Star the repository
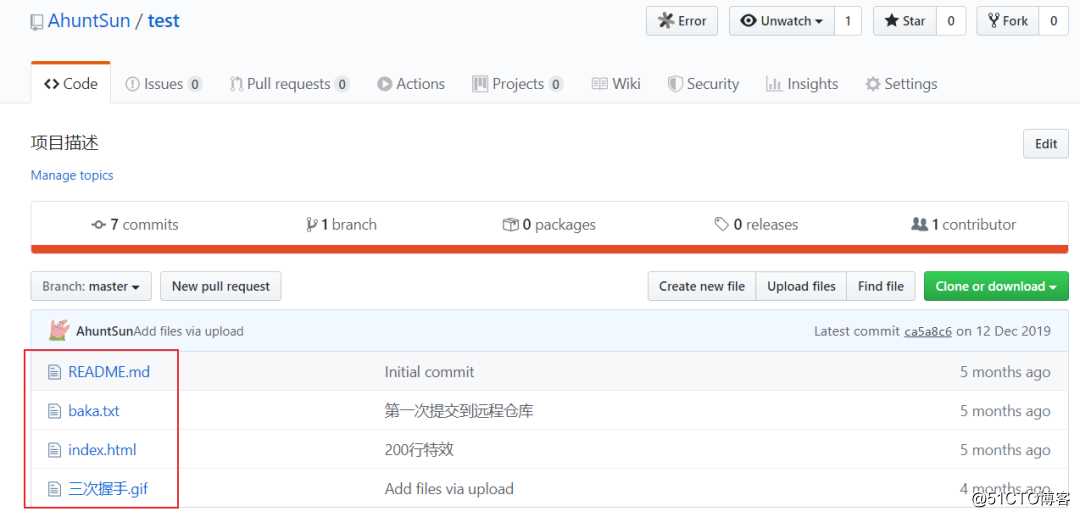Viewport: 1080px width, 517px height. [905, 21]
